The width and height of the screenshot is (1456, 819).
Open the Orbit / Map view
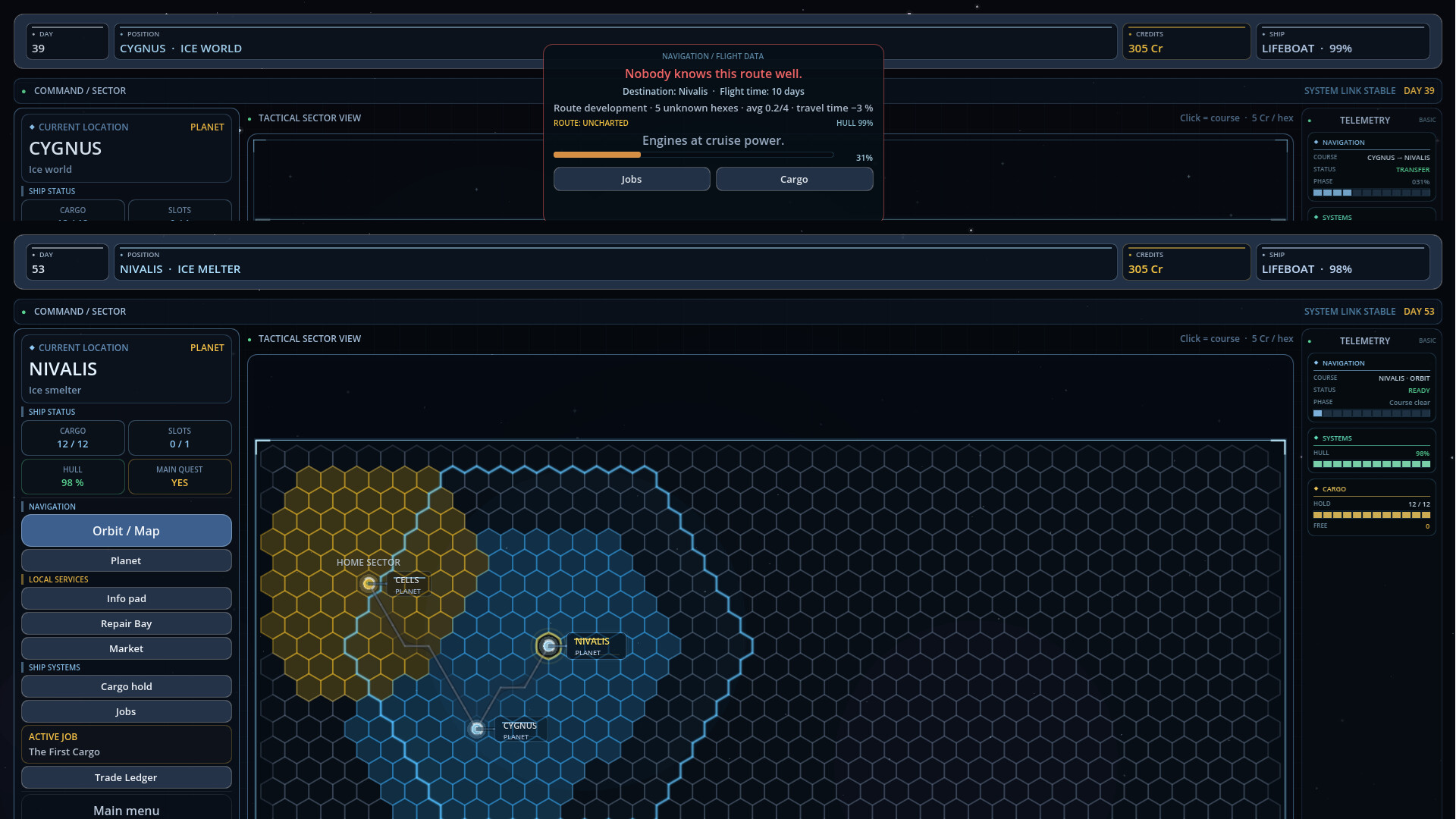tap(127, 531)
